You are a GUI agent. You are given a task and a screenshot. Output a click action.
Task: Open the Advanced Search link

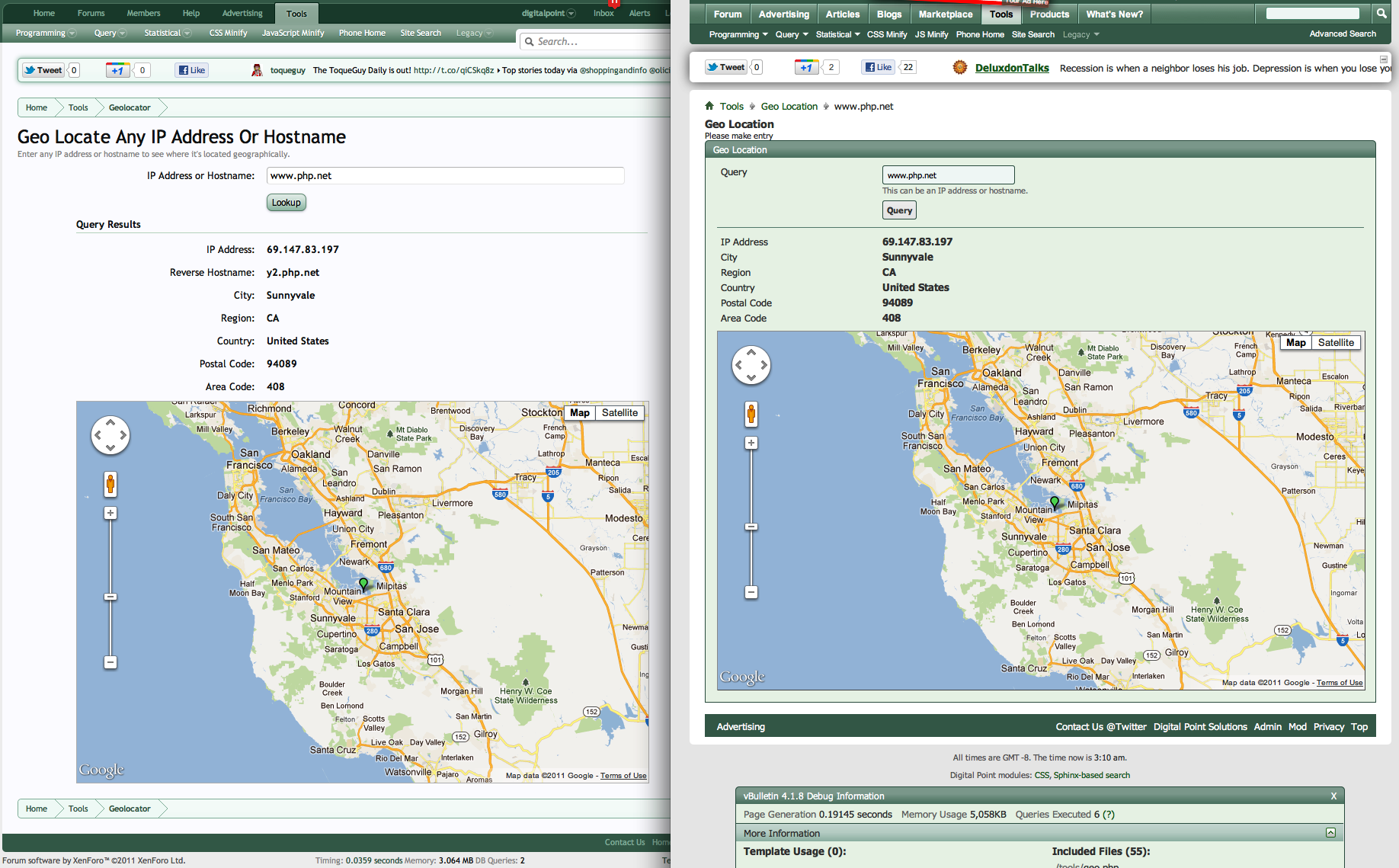pos(1342,34)
